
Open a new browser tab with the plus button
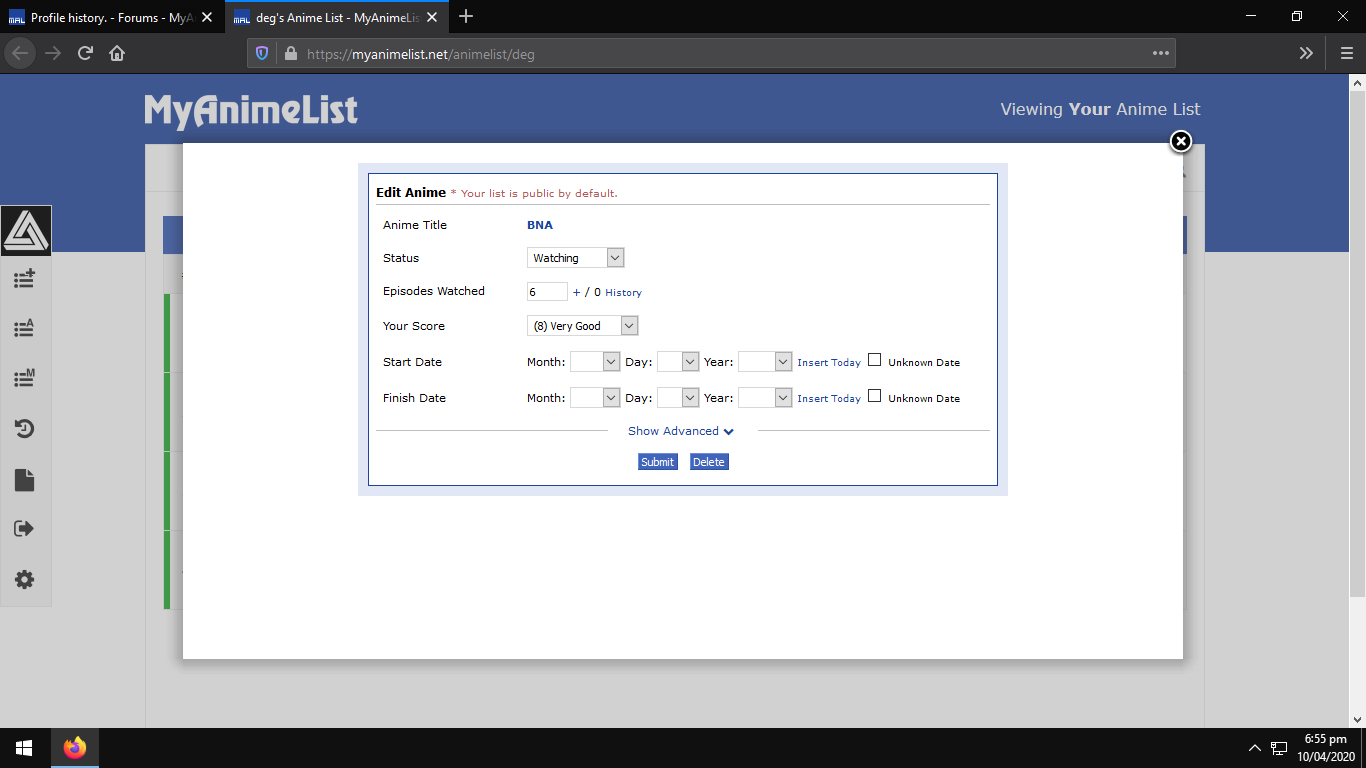tap(465, 17)
